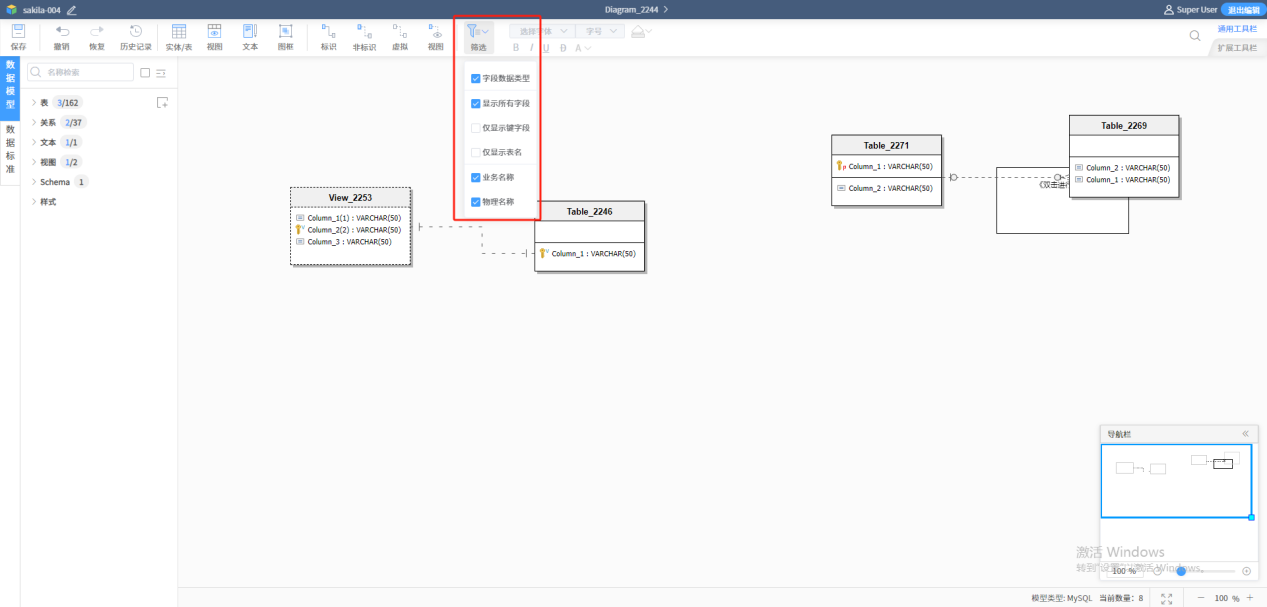Click the Diagram_2244 title
Viewport: 1267px width, 607px height.
pos(633,9)
